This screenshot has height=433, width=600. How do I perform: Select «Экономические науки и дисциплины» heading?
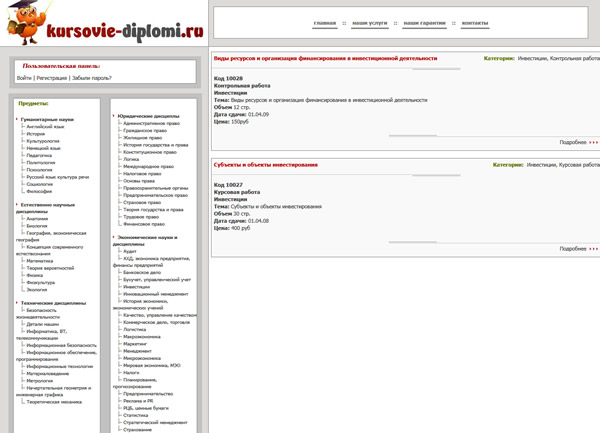tap(145, 241)
